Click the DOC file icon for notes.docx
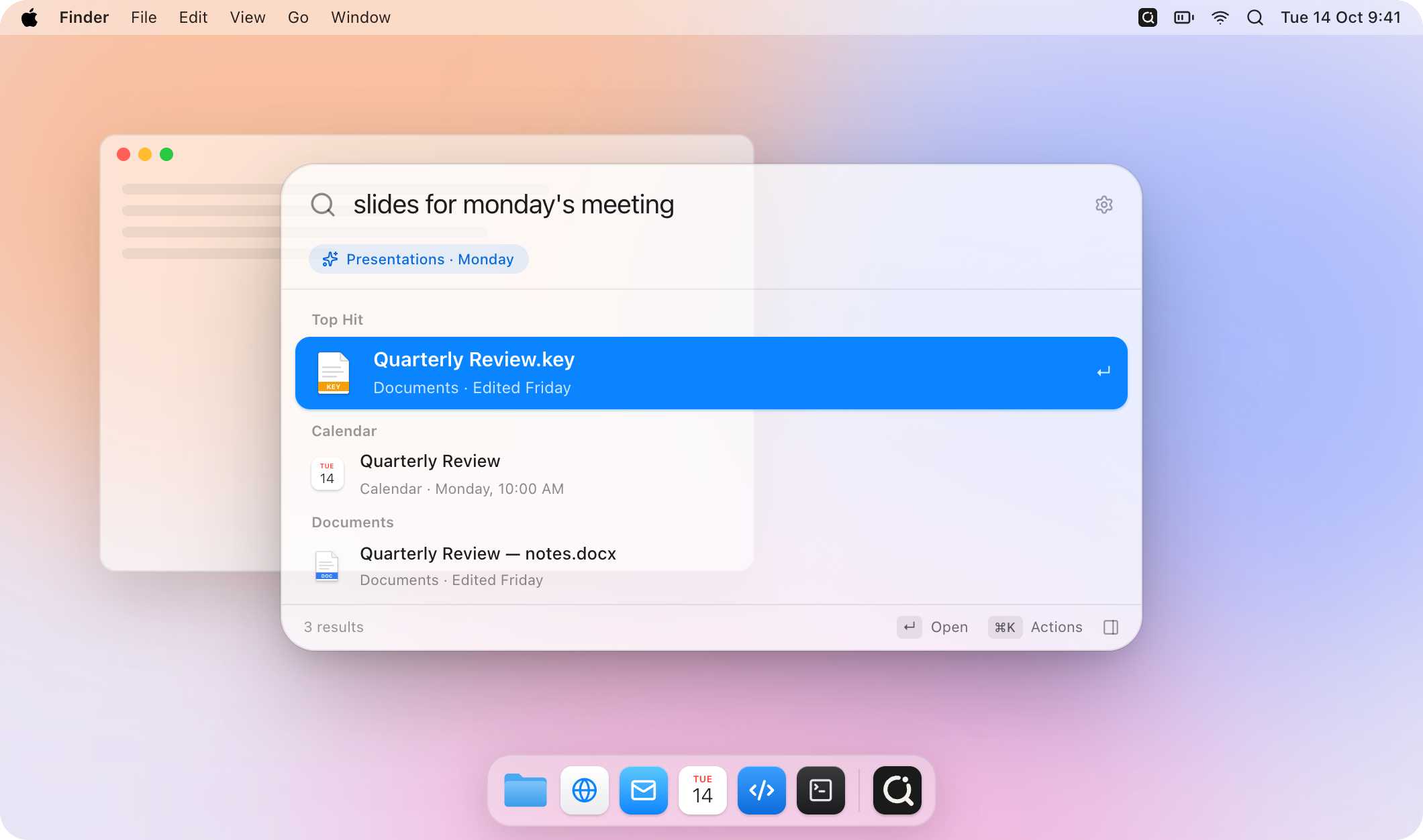1423x840 pixels. 327,566
